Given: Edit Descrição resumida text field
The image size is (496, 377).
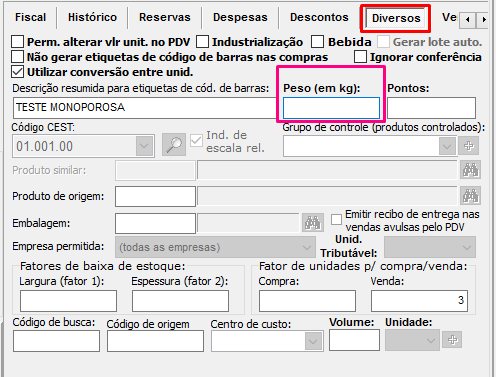Looking at the screenshot, I should pos(145,108).
